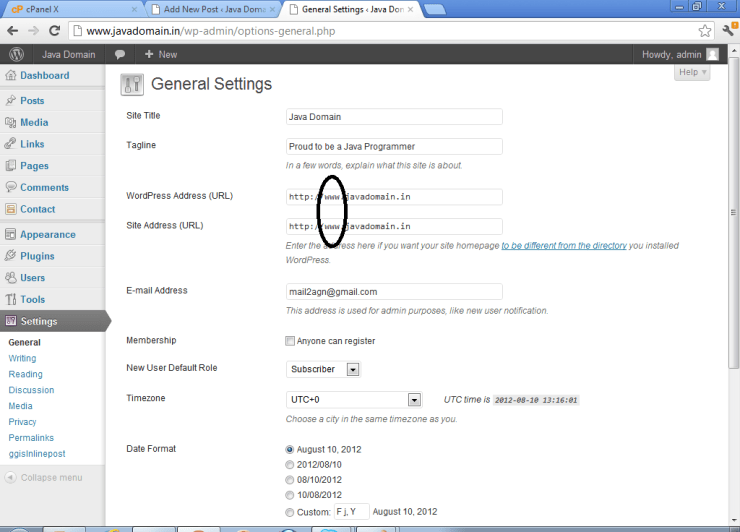Click the admin avatar next to Howdy
The image size is (740, 532).
tap(712, 54)
